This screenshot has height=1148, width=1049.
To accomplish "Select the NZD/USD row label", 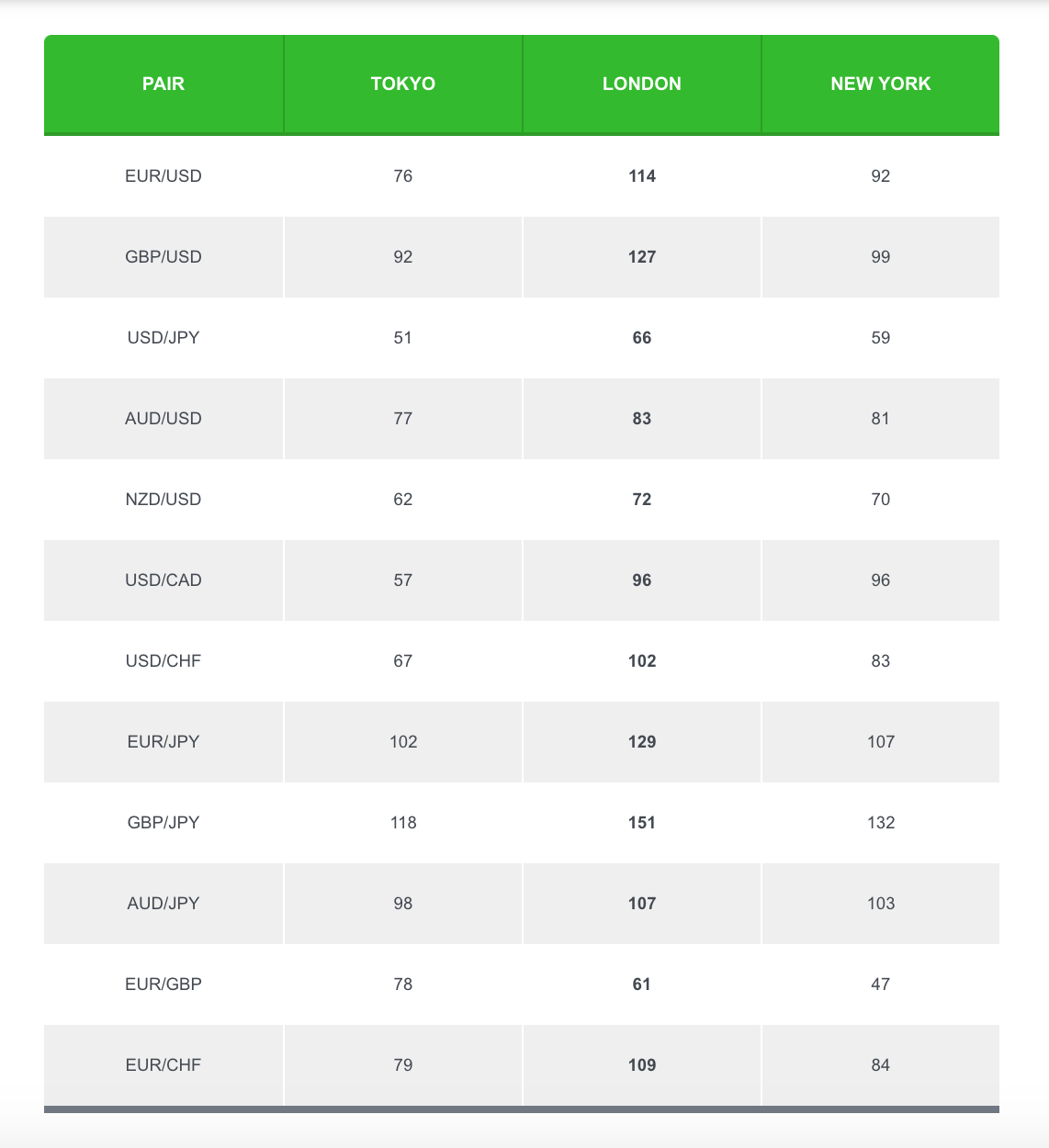I will (x=164, y=500).
